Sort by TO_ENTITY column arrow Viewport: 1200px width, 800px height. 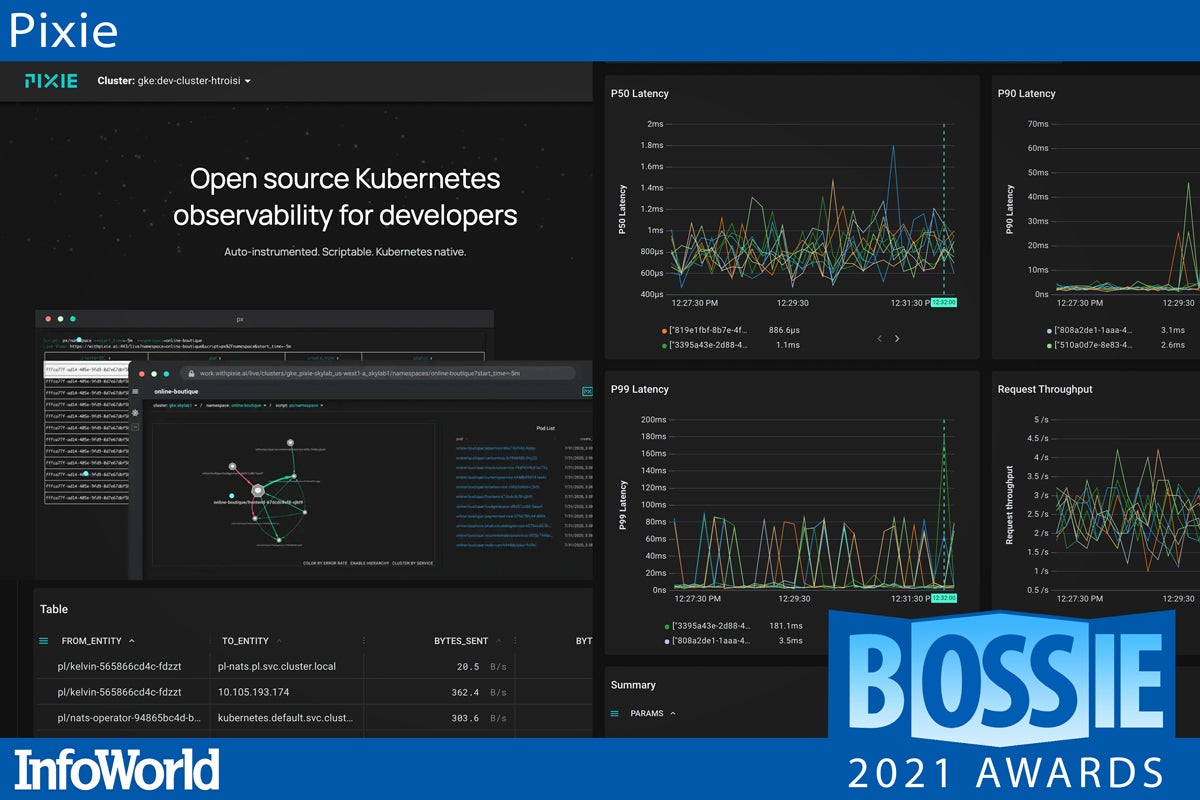tap(279, 641)
